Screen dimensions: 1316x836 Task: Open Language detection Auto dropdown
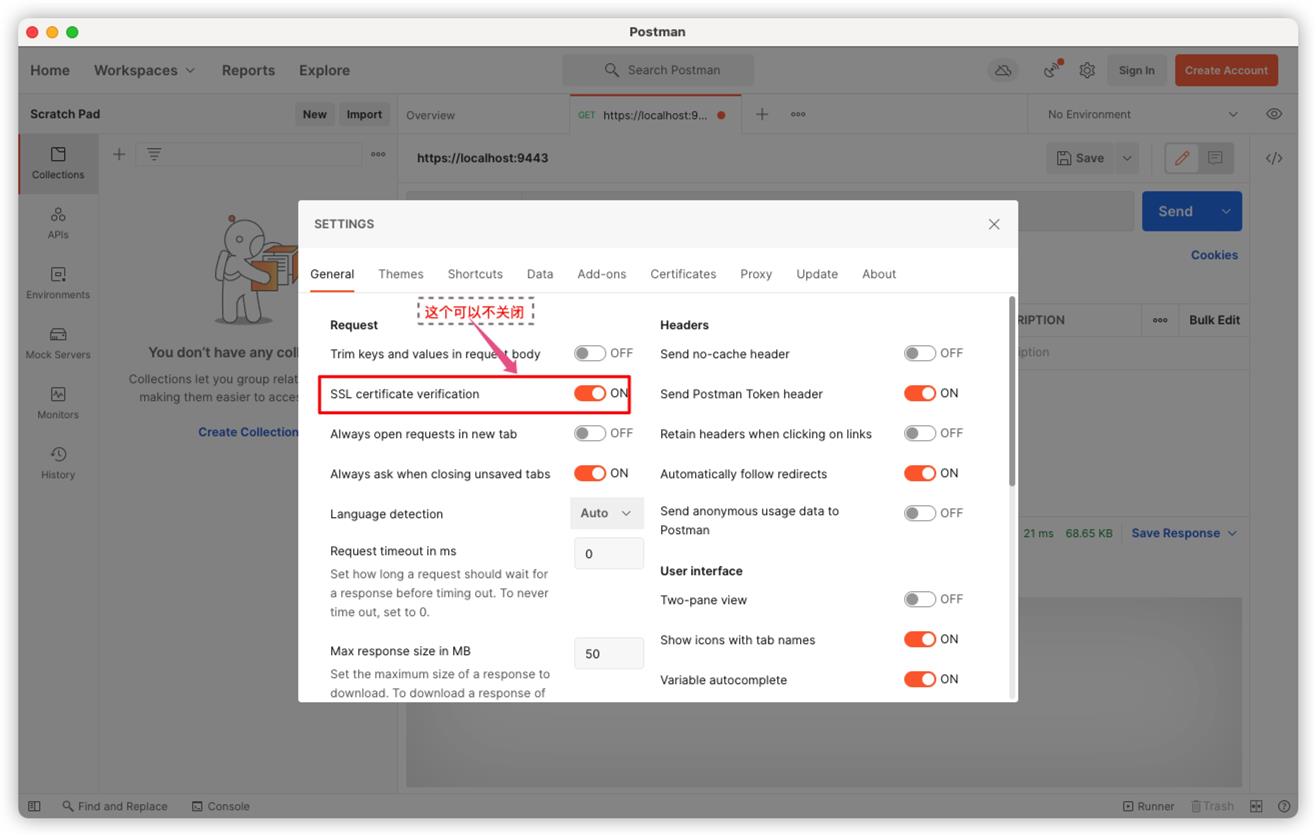(x=607, y=513)
